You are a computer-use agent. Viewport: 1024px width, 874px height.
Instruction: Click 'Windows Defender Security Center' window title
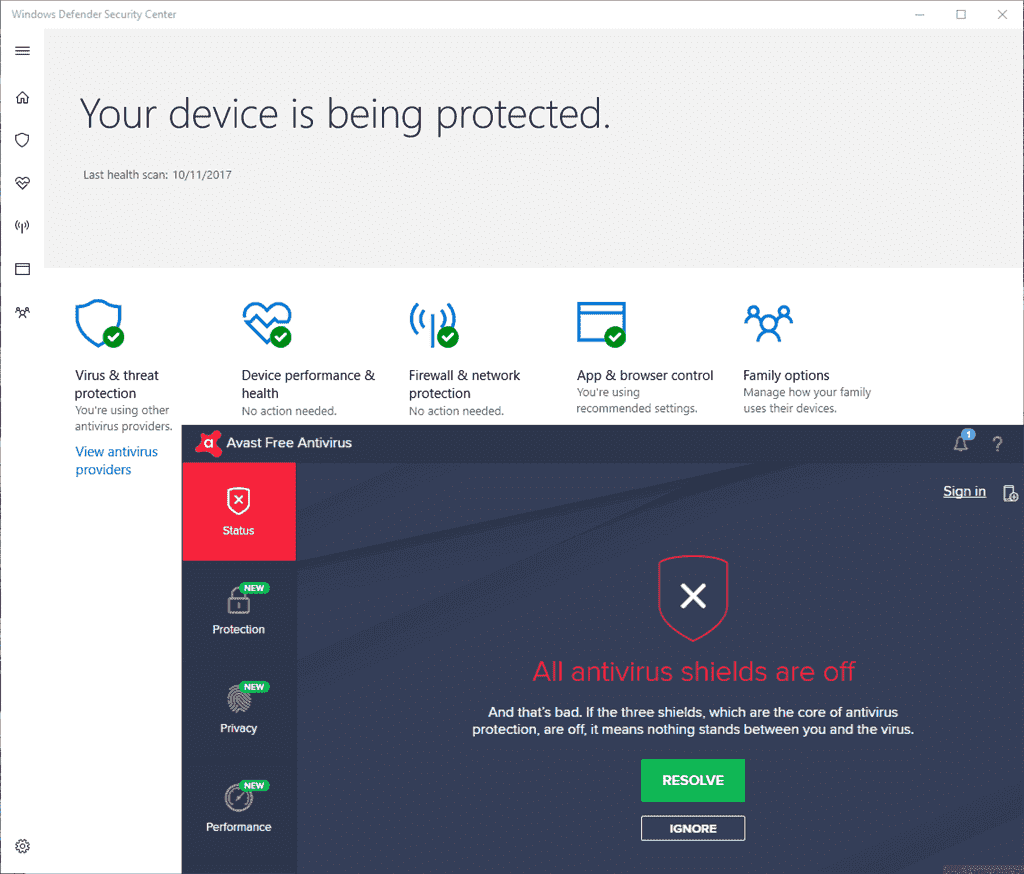pyautogui.click(x=94, y=14)
